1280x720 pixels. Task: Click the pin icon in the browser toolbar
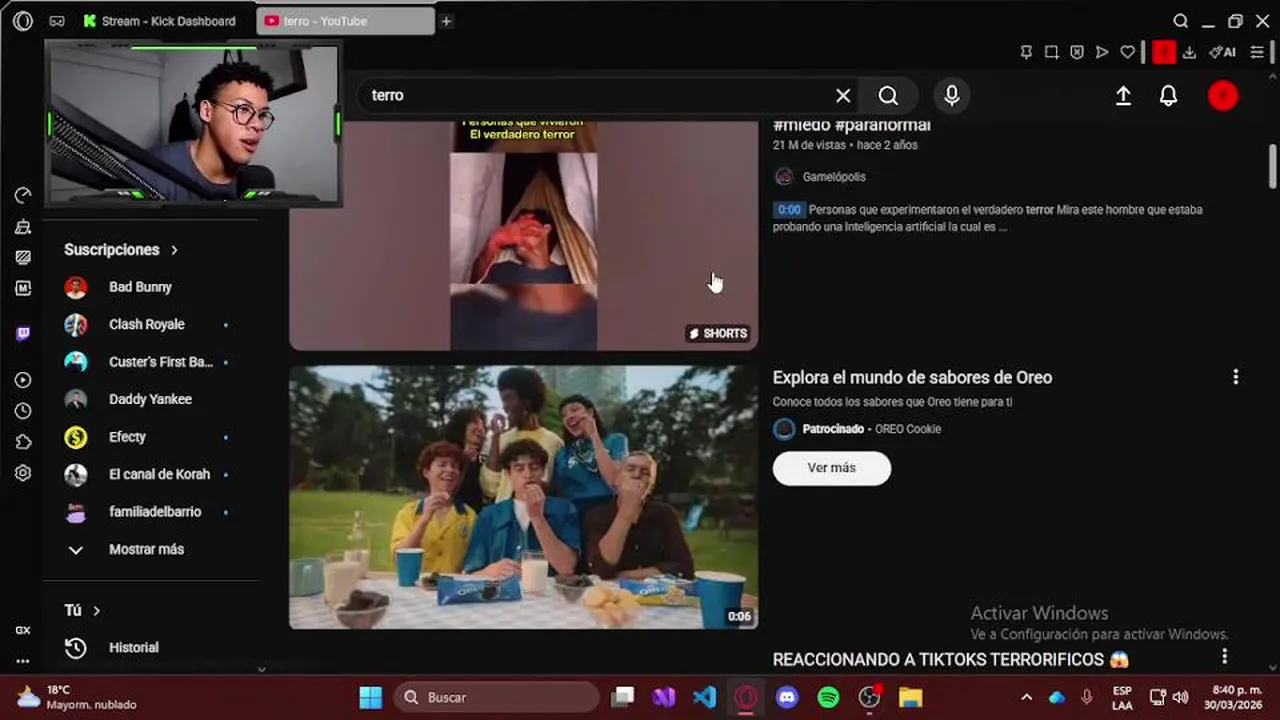(x=1026, y=52)
